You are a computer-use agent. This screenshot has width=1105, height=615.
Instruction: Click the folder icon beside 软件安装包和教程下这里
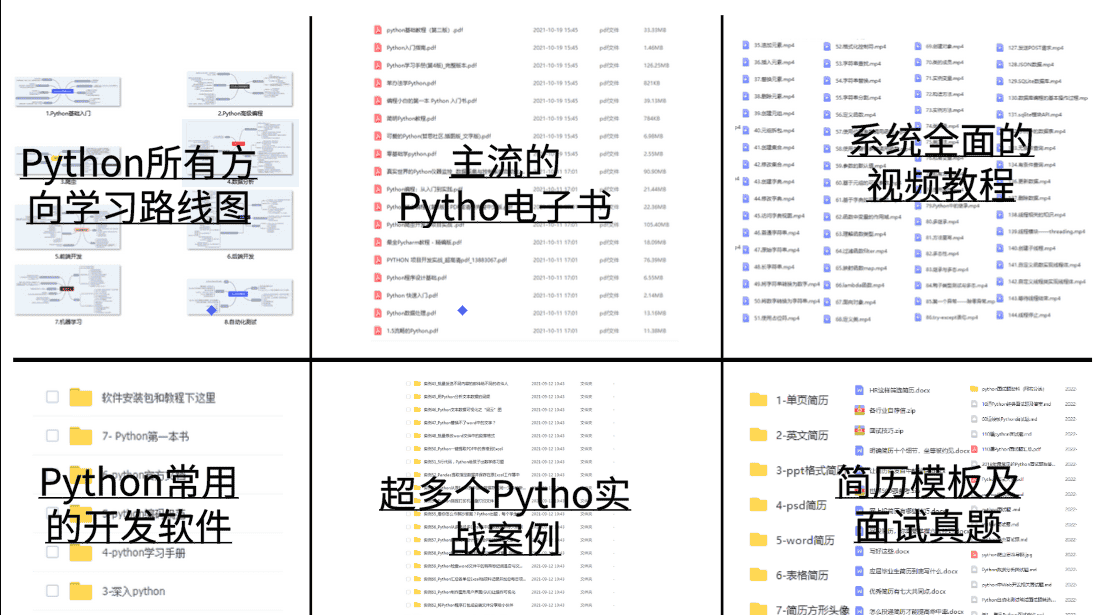[x=80, y=398]
